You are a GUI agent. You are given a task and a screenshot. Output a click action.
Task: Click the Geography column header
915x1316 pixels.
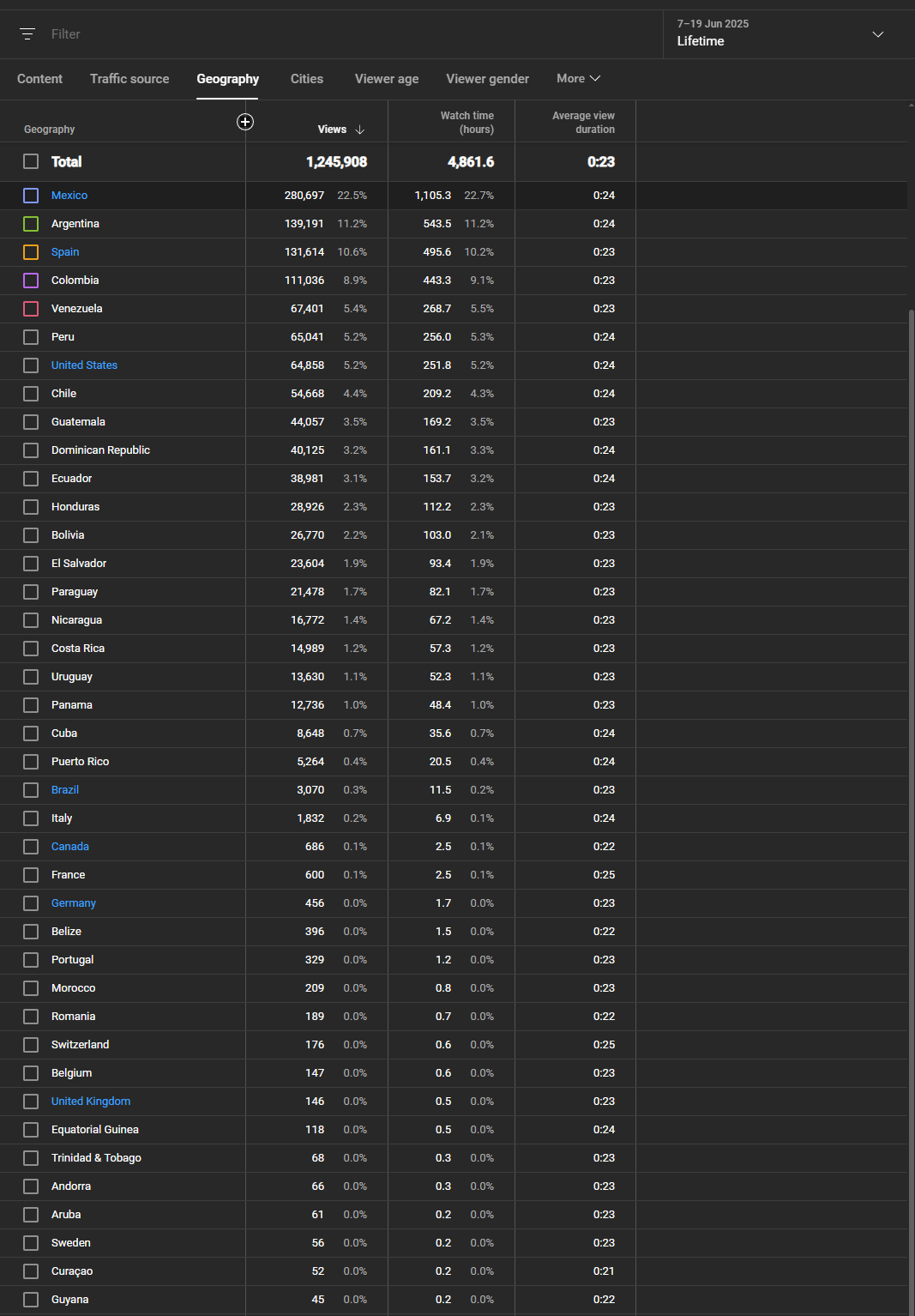click(50, 130)
